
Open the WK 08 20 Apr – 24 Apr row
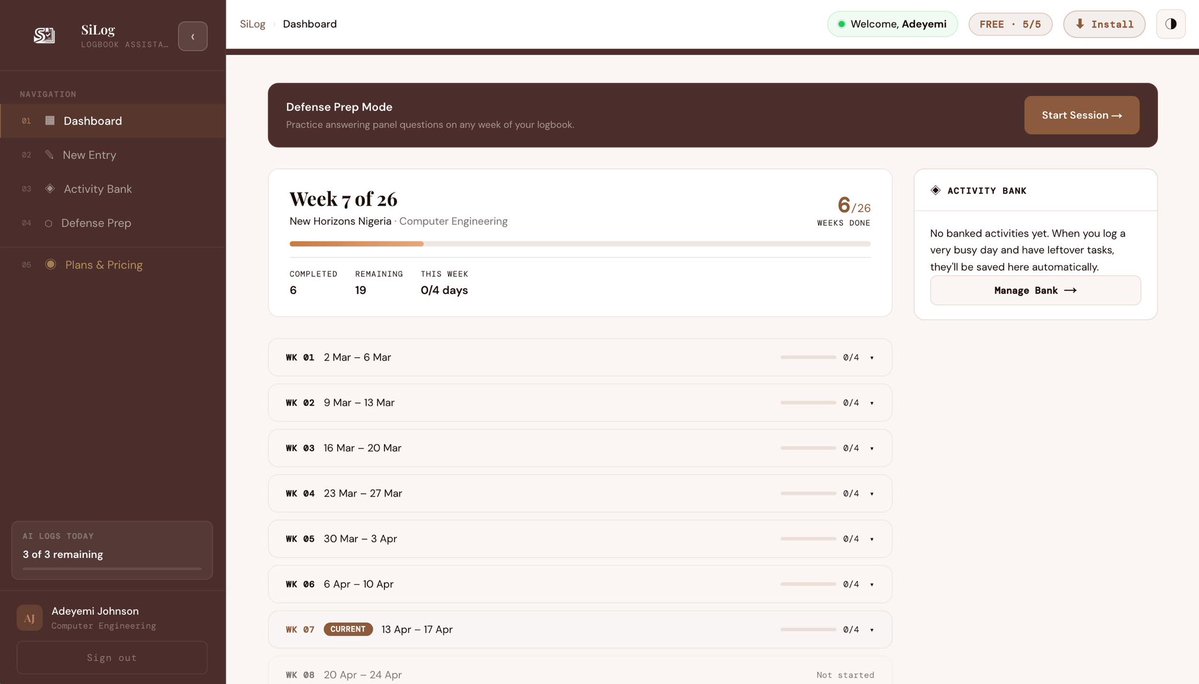click(x=580, y=671)
